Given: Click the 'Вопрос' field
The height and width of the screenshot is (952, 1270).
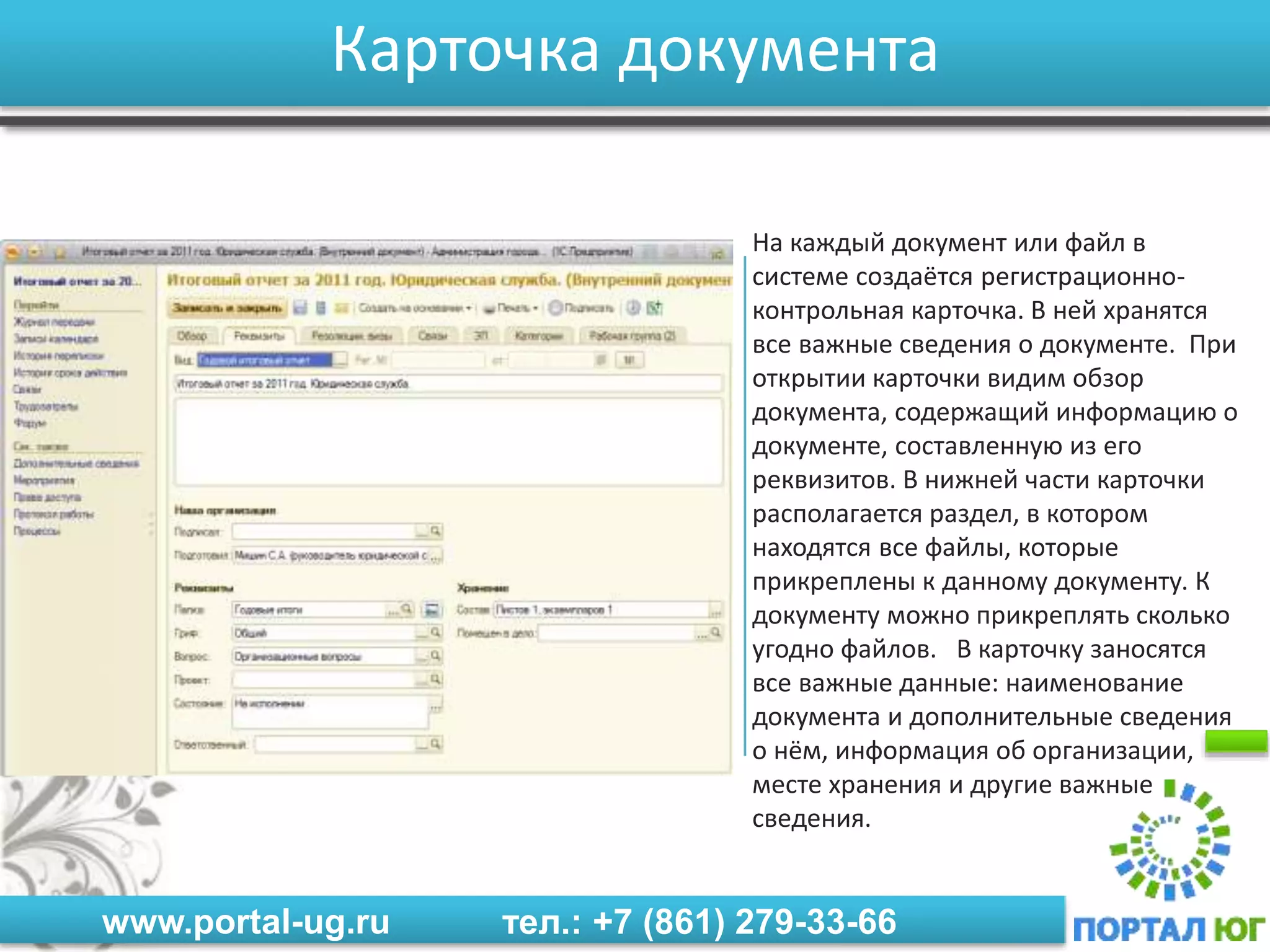Looking at the screenshot, I should click(324, 656).
